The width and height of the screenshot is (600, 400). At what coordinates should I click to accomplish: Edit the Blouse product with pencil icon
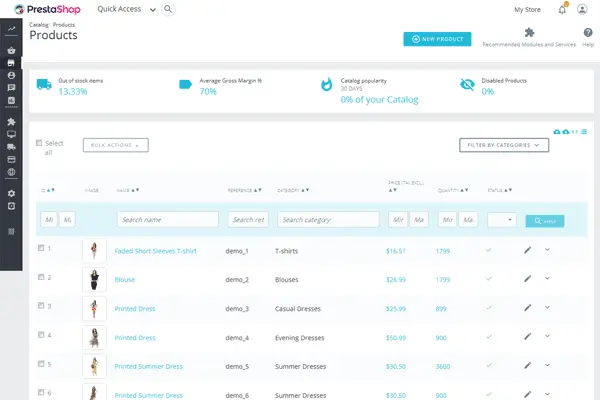point(528,279)
